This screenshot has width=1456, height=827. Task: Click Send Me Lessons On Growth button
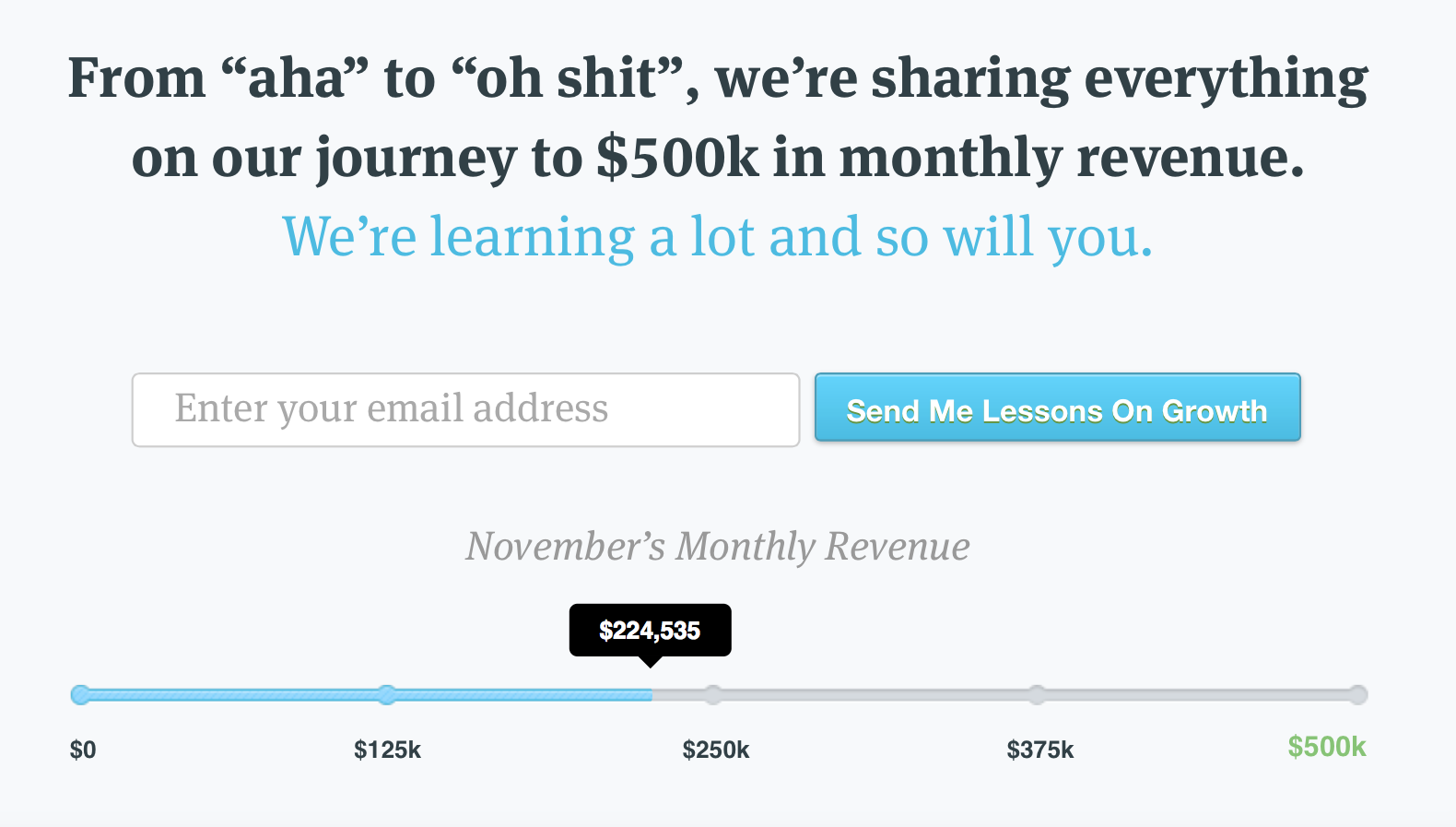[1058, 408]
